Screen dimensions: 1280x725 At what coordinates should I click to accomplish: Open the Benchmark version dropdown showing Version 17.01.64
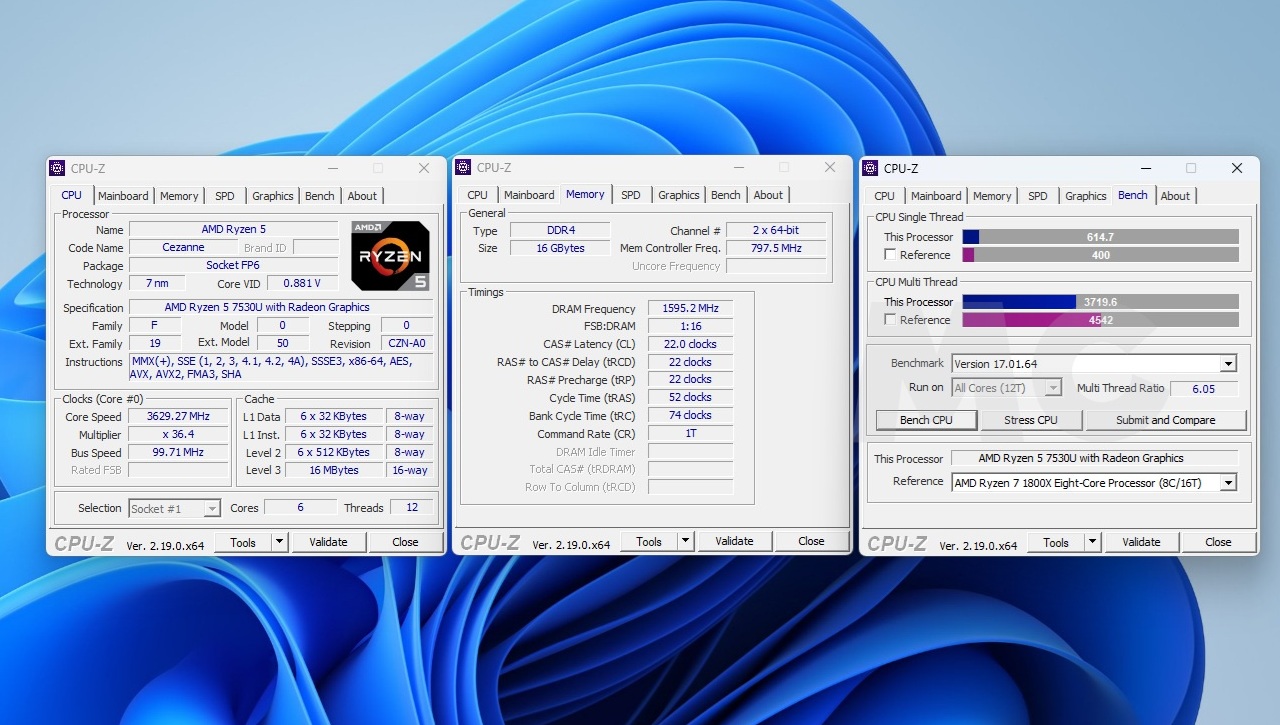tap(1227, 363)
